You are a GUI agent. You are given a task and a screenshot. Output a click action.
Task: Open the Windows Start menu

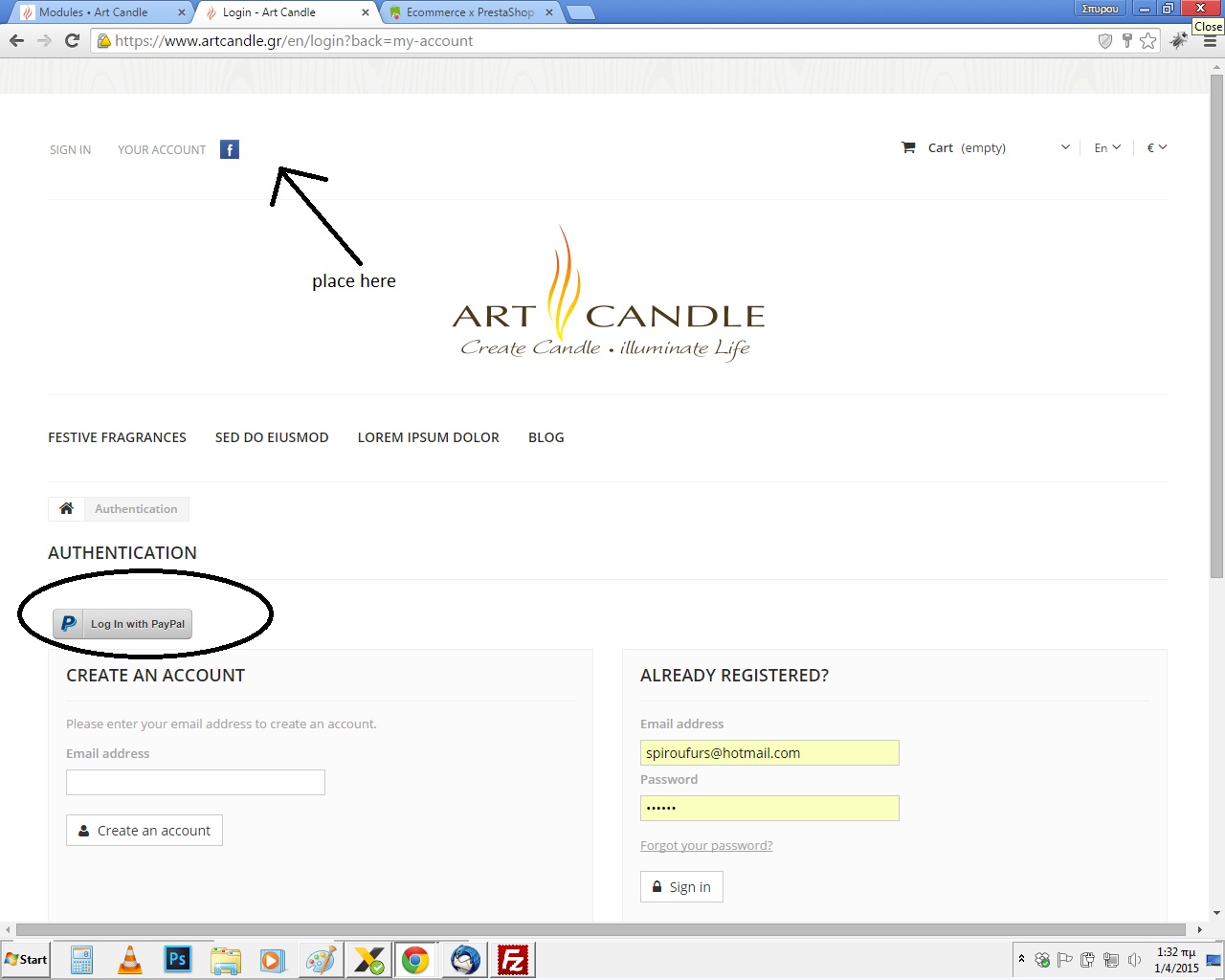tap(26, 960)
